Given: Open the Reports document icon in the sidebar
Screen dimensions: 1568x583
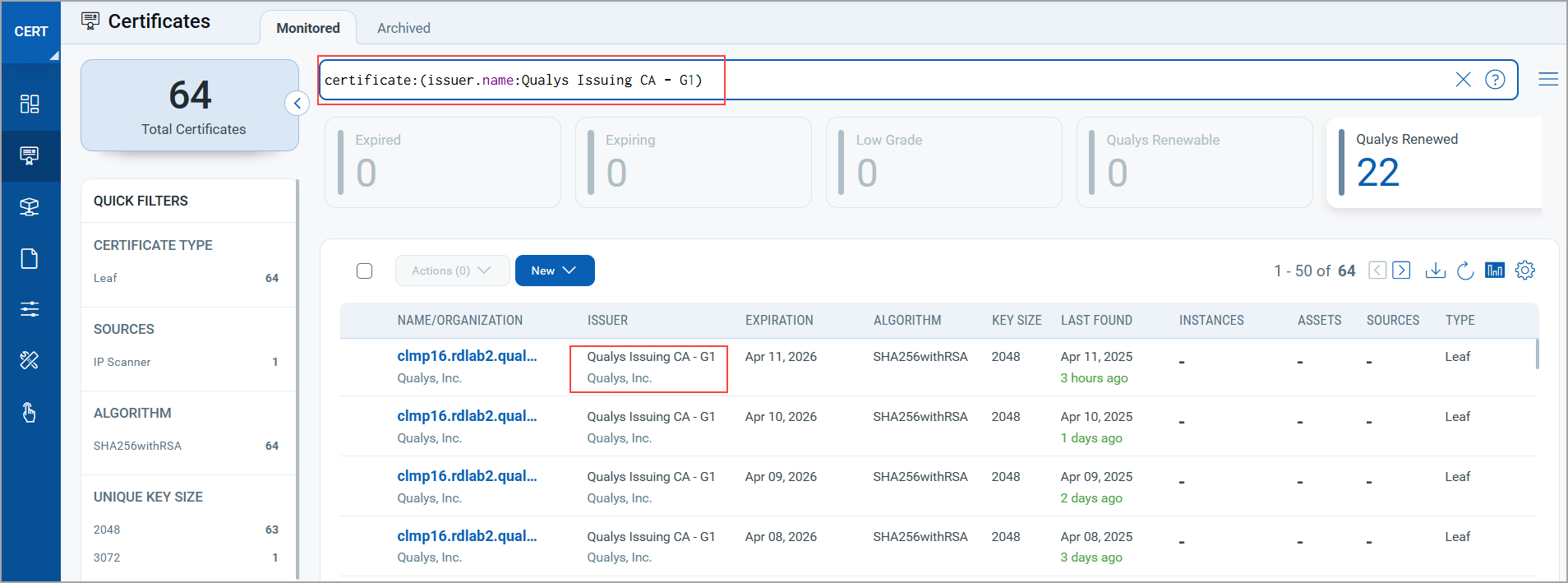Looking at the screenshot, I should (30, 258).
